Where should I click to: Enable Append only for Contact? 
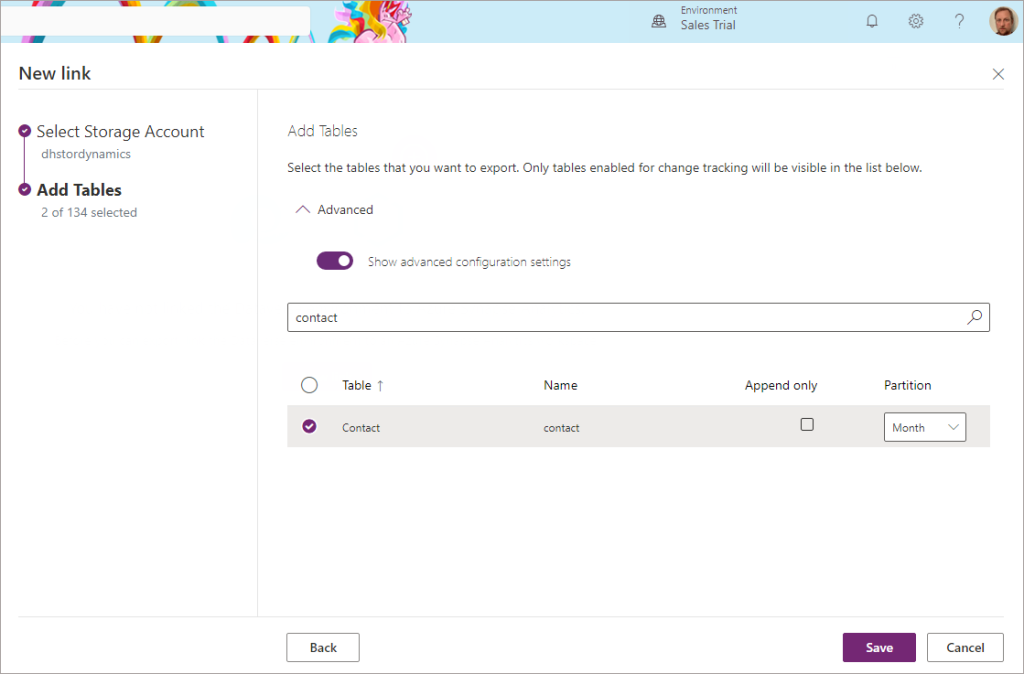(807, 425)
